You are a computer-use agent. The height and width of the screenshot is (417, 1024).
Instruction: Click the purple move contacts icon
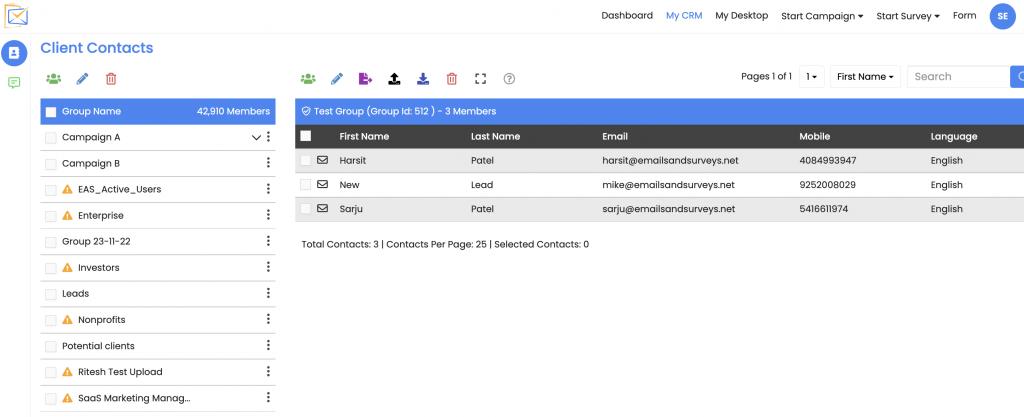(x=365, y=78)
